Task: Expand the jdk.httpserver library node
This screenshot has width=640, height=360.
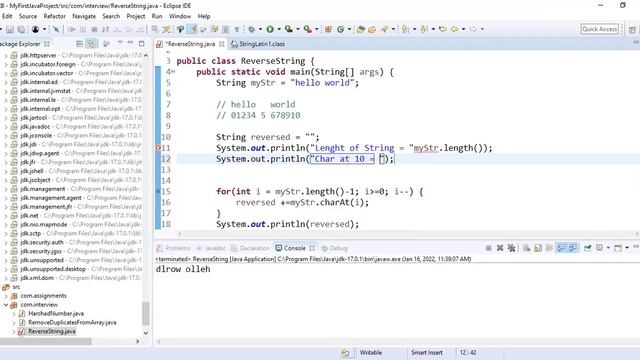Action: pos(6,55)
